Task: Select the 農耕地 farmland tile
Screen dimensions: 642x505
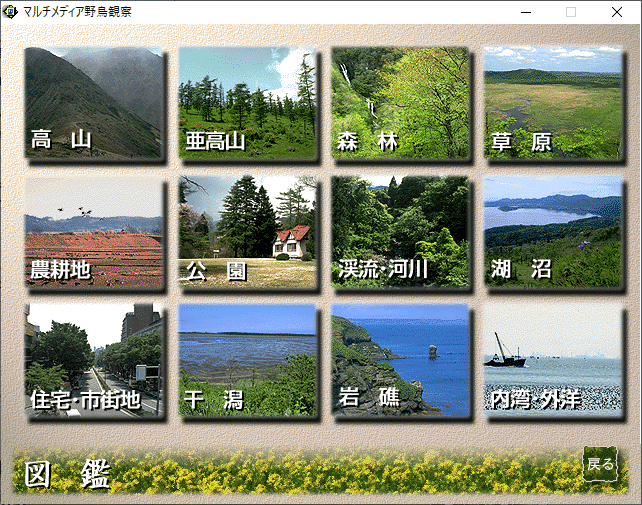Action: (94, 232)
